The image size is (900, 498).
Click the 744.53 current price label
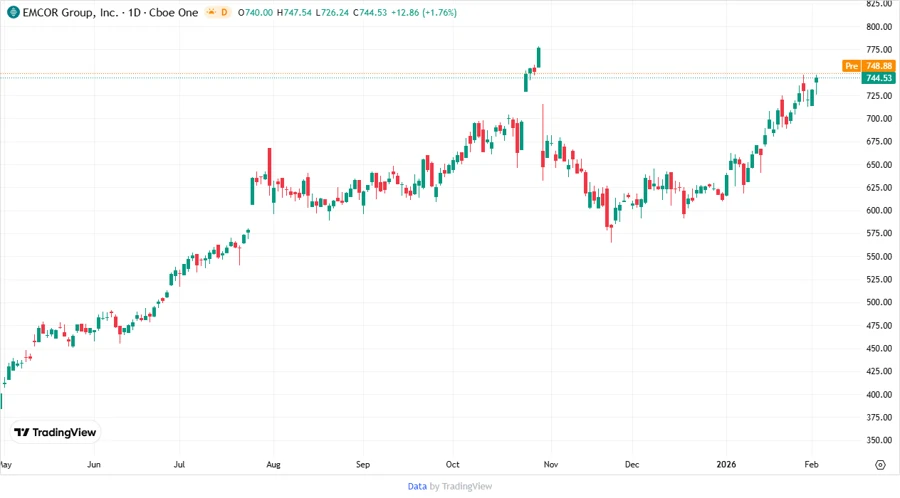[x=878, y=78]
